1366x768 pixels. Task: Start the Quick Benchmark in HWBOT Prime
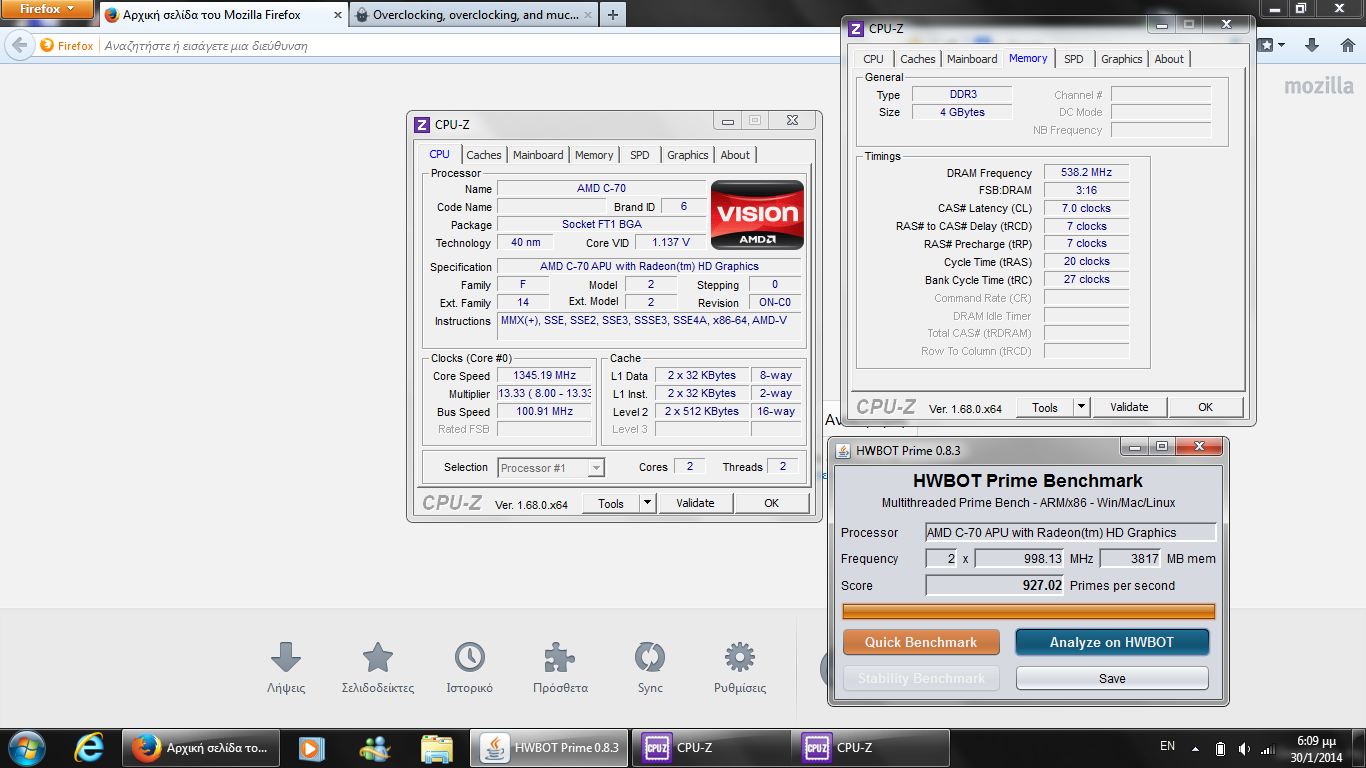[x=921, y=642]
